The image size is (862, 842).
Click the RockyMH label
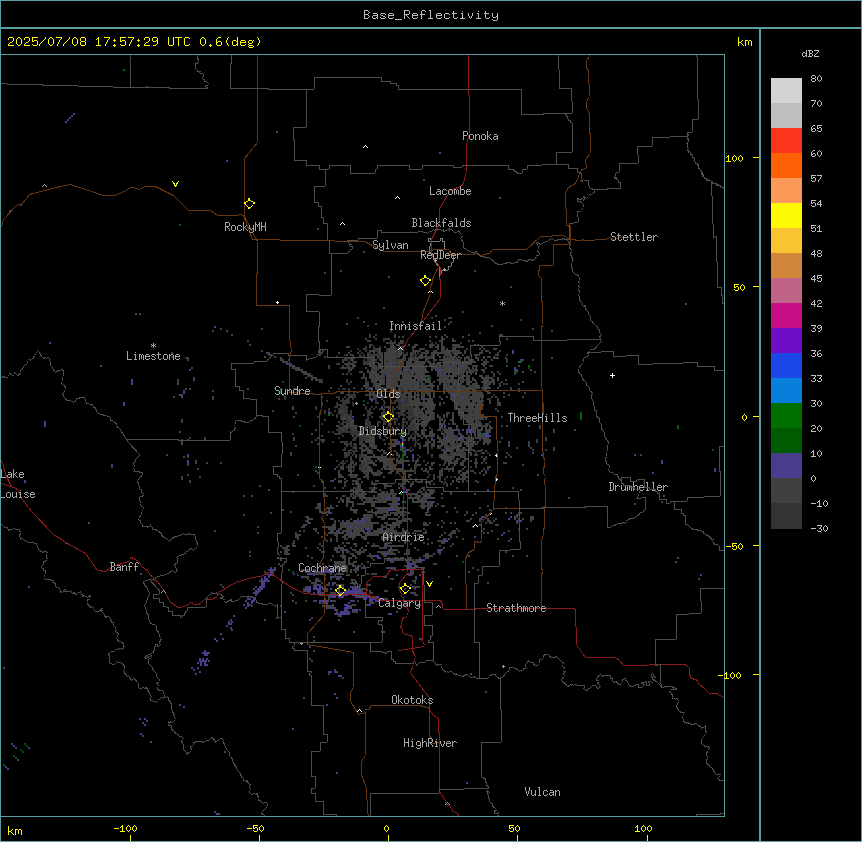pyautogui.click(x=245, y=226)
